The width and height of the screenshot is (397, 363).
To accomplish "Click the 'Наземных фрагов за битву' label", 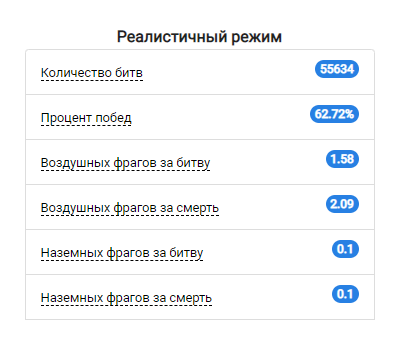I will point(122,253).
